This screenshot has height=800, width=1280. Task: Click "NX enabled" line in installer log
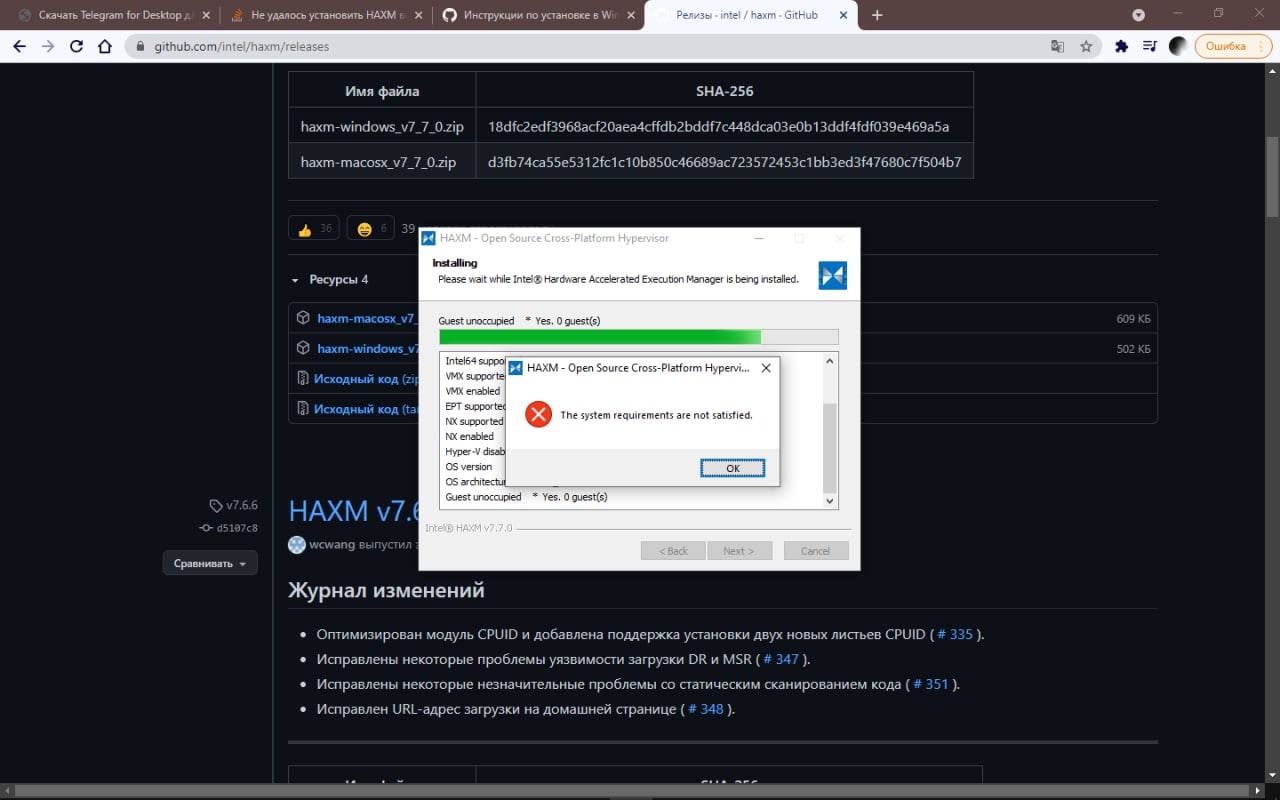[x=470, y=436]
